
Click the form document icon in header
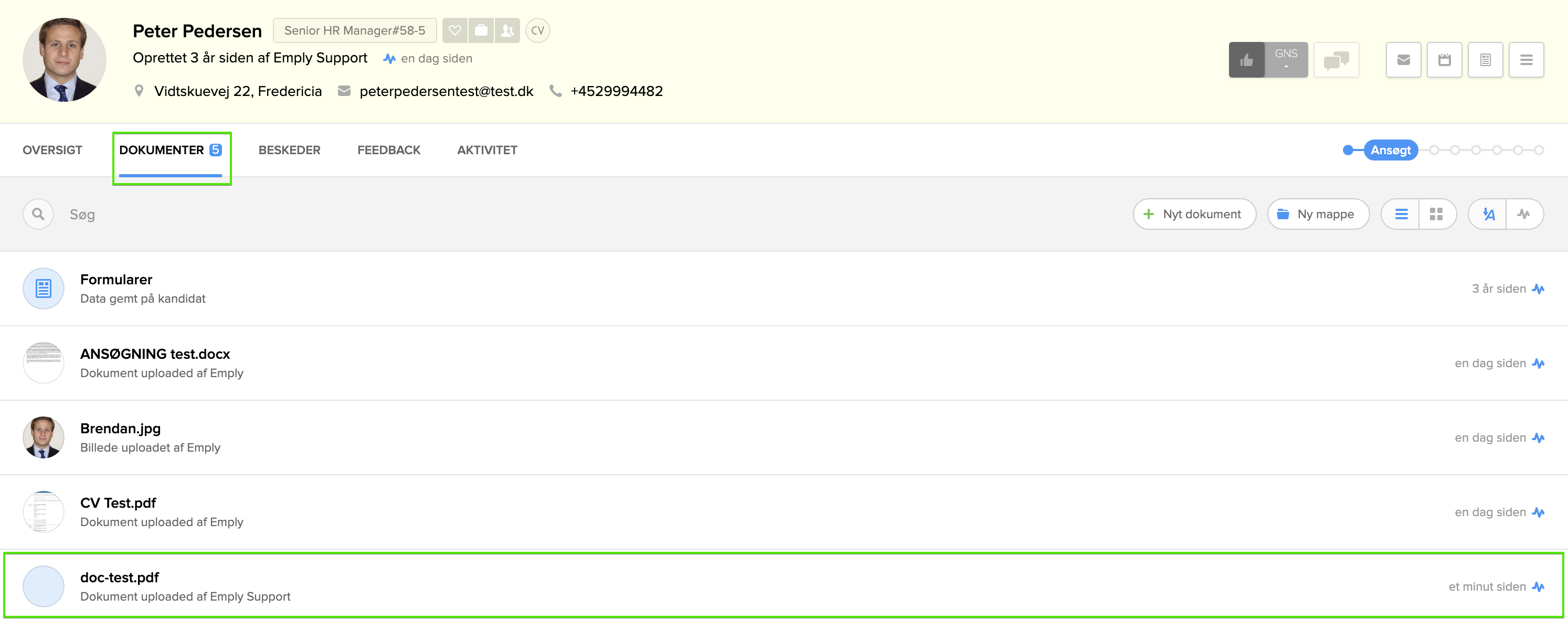(1485, 60)
